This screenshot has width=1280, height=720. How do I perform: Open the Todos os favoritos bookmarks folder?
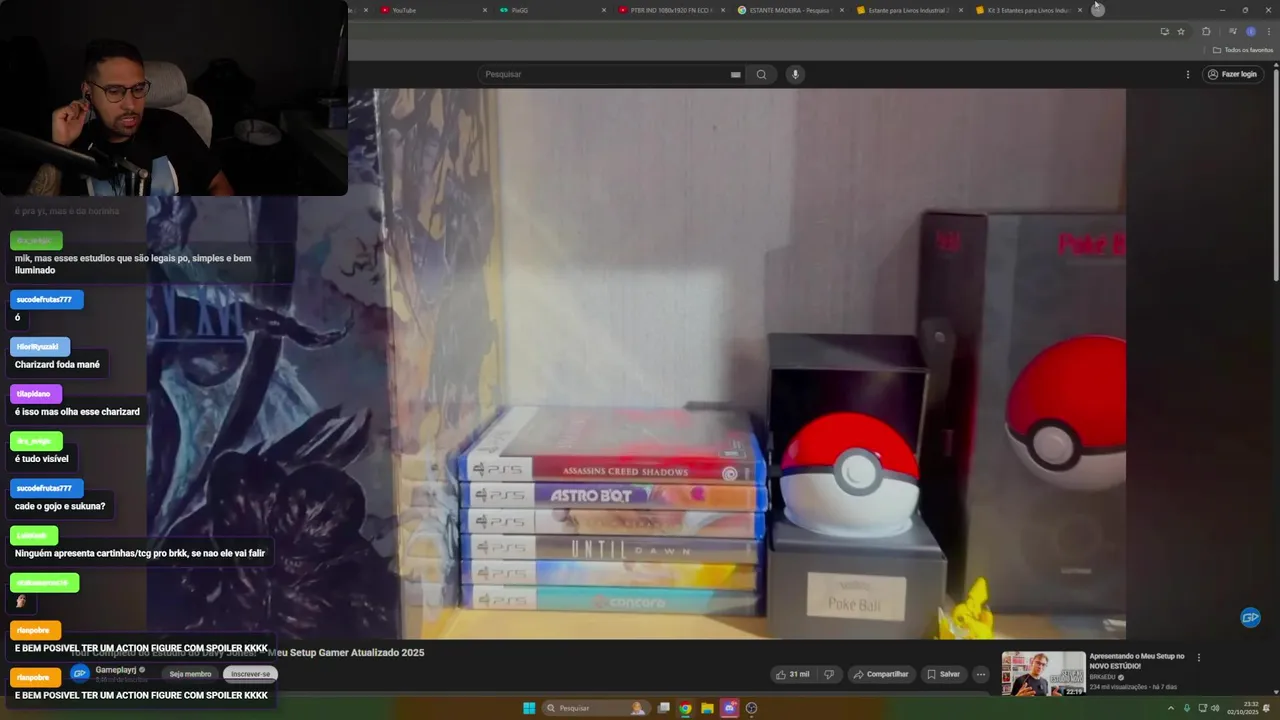coord(1243,50)
